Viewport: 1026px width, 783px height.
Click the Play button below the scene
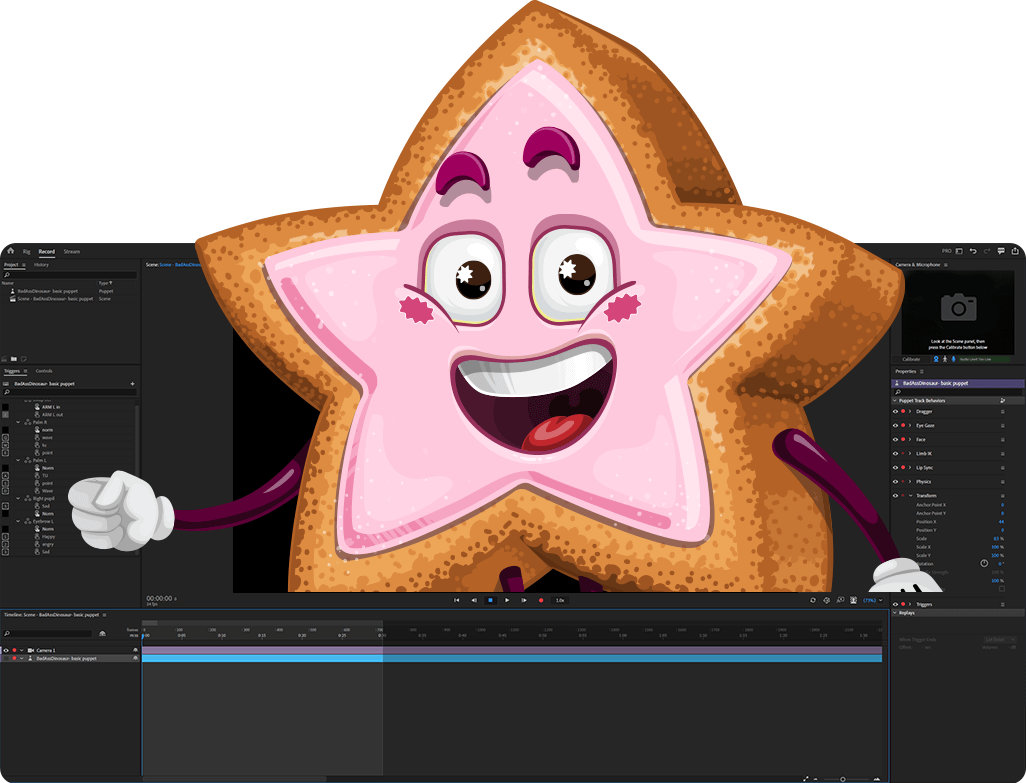507,600
